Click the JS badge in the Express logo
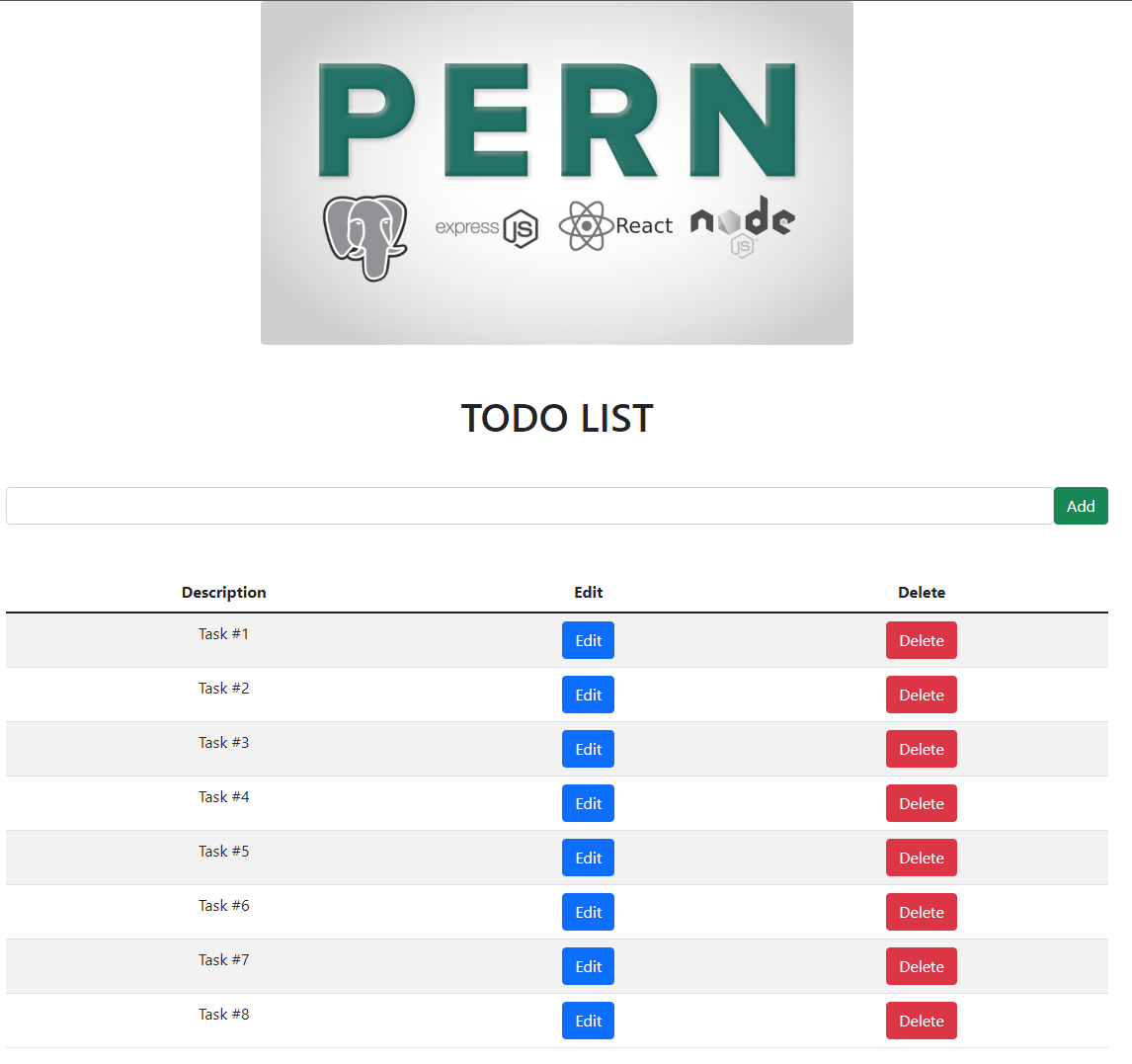This screenshot has height=1064, width=1132. click(x=523, y=226)
